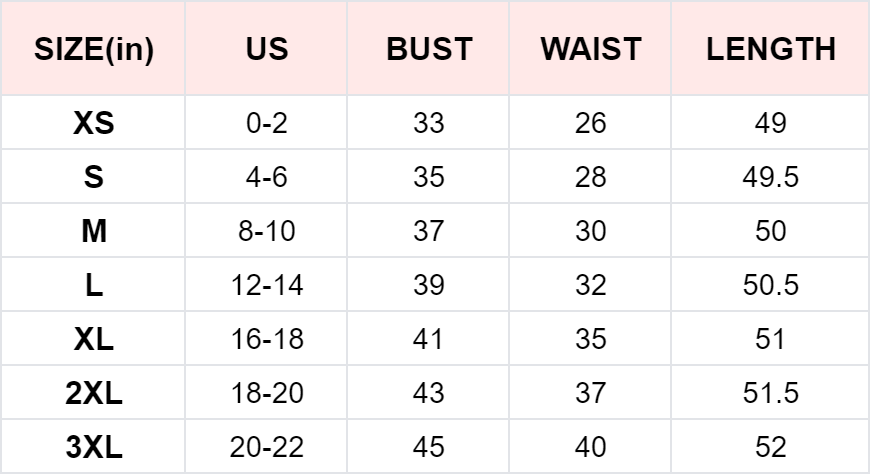Viewport: 870px width, 474px height.
Task: Click the S size row label
Action: (94, 178)
